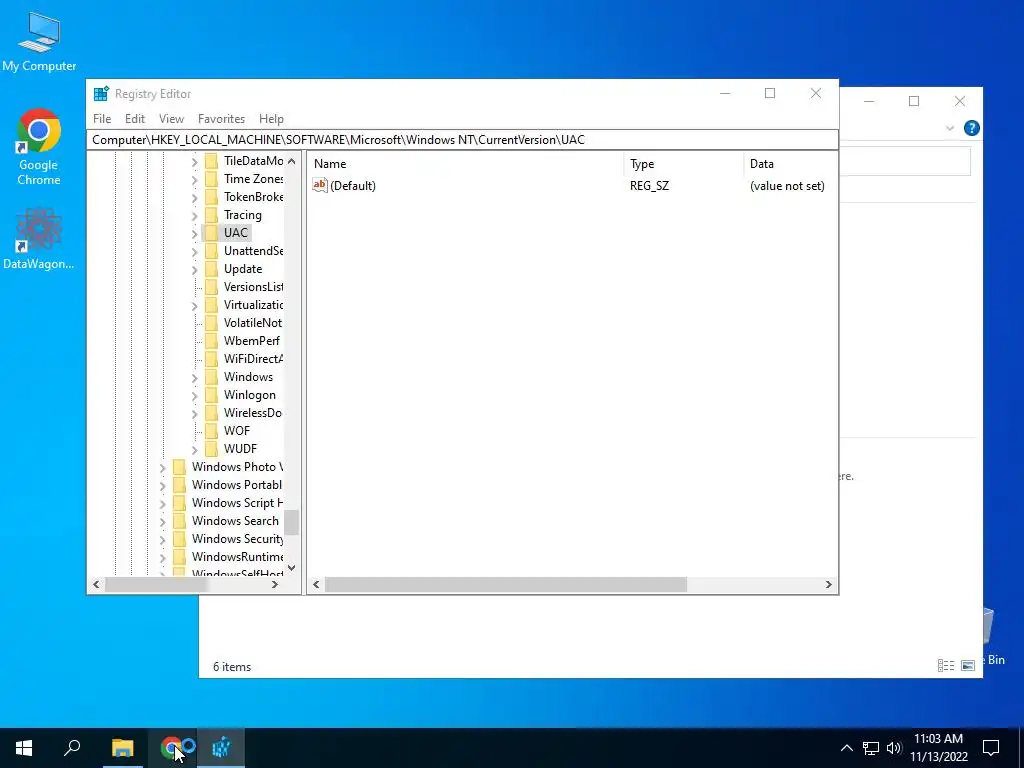
Task: Click the (Default) string value icon
Action: coord(319,185)
